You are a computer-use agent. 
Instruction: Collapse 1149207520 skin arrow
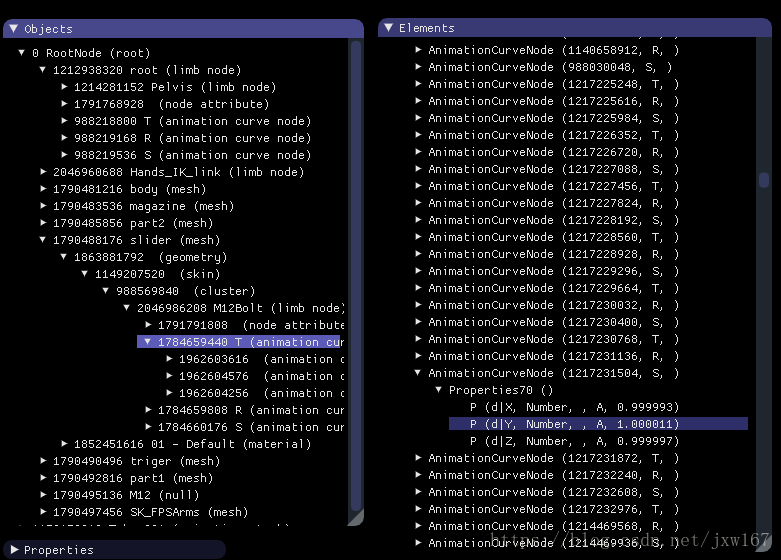85,274
